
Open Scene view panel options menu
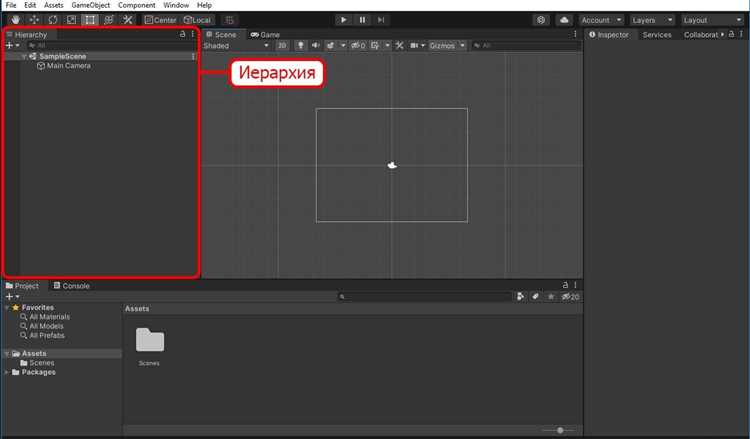575,34
